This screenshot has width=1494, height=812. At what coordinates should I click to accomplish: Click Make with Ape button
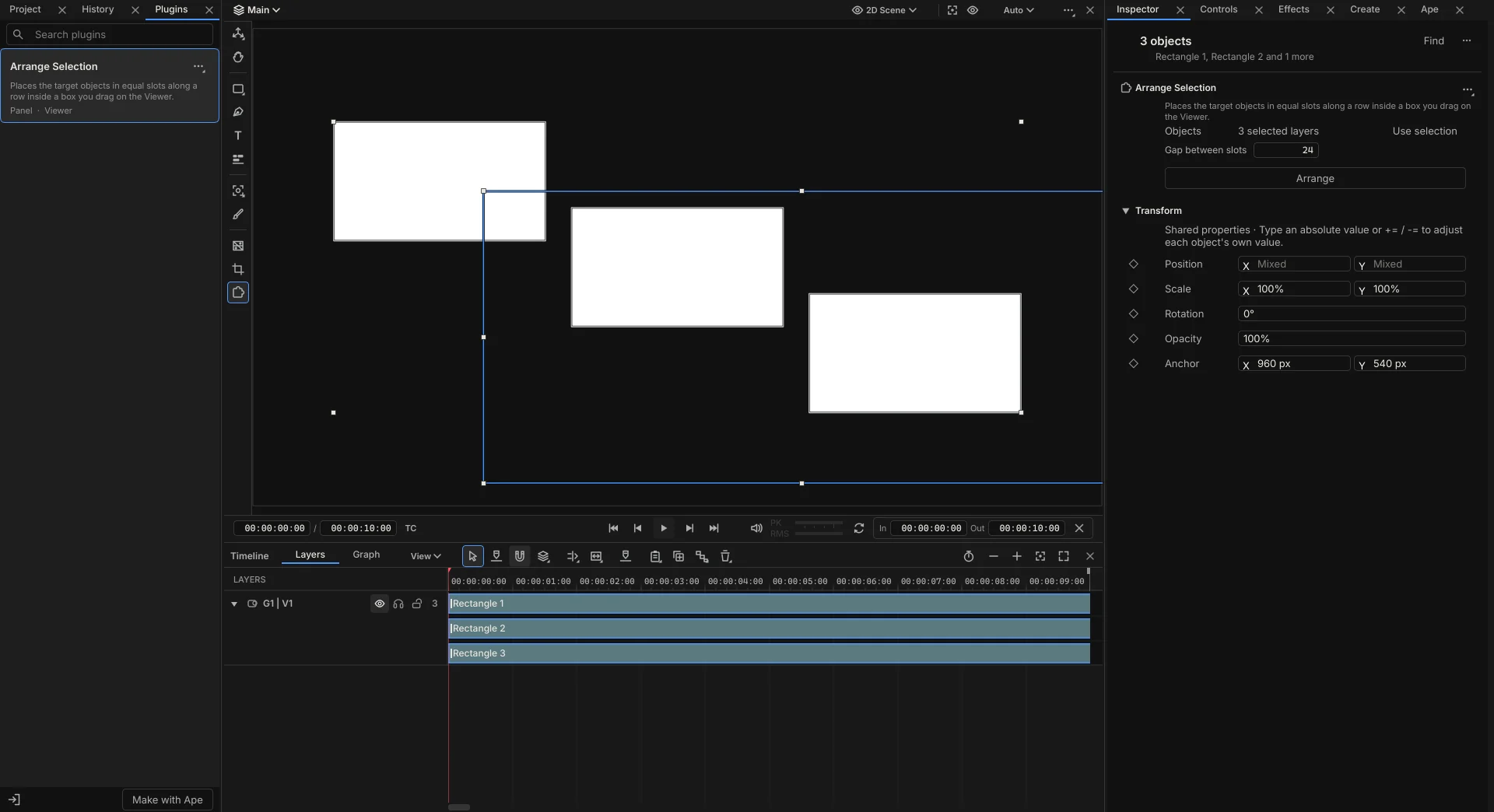tap(167, 800)
